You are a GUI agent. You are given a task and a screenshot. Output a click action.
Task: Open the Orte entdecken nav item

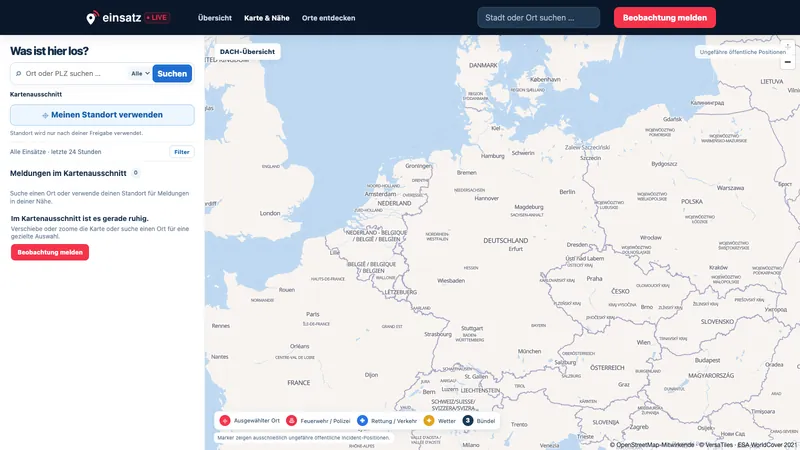tap(328, 18)
